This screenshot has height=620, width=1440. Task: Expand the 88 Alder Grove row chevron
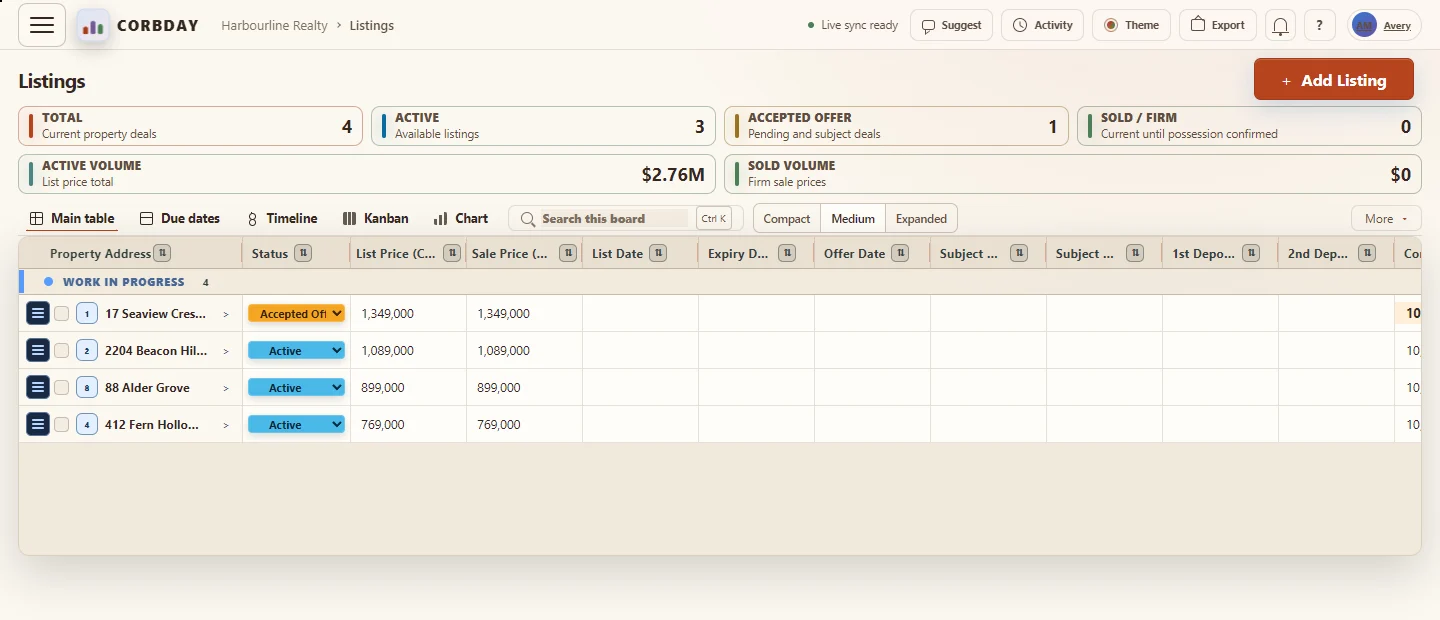[x=226, y=388]
